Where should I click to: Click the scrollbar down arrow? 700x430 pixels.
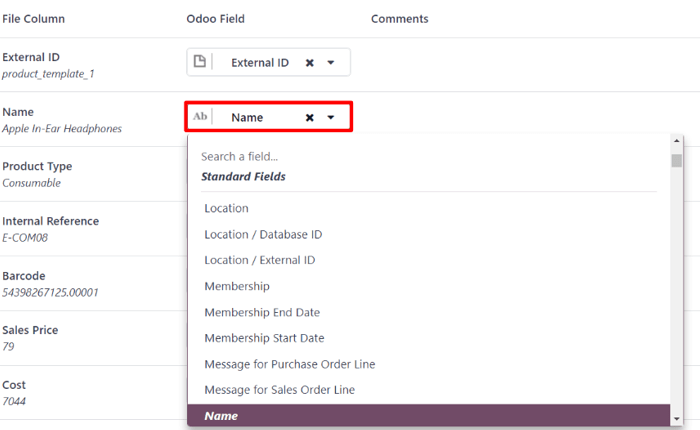677,418
